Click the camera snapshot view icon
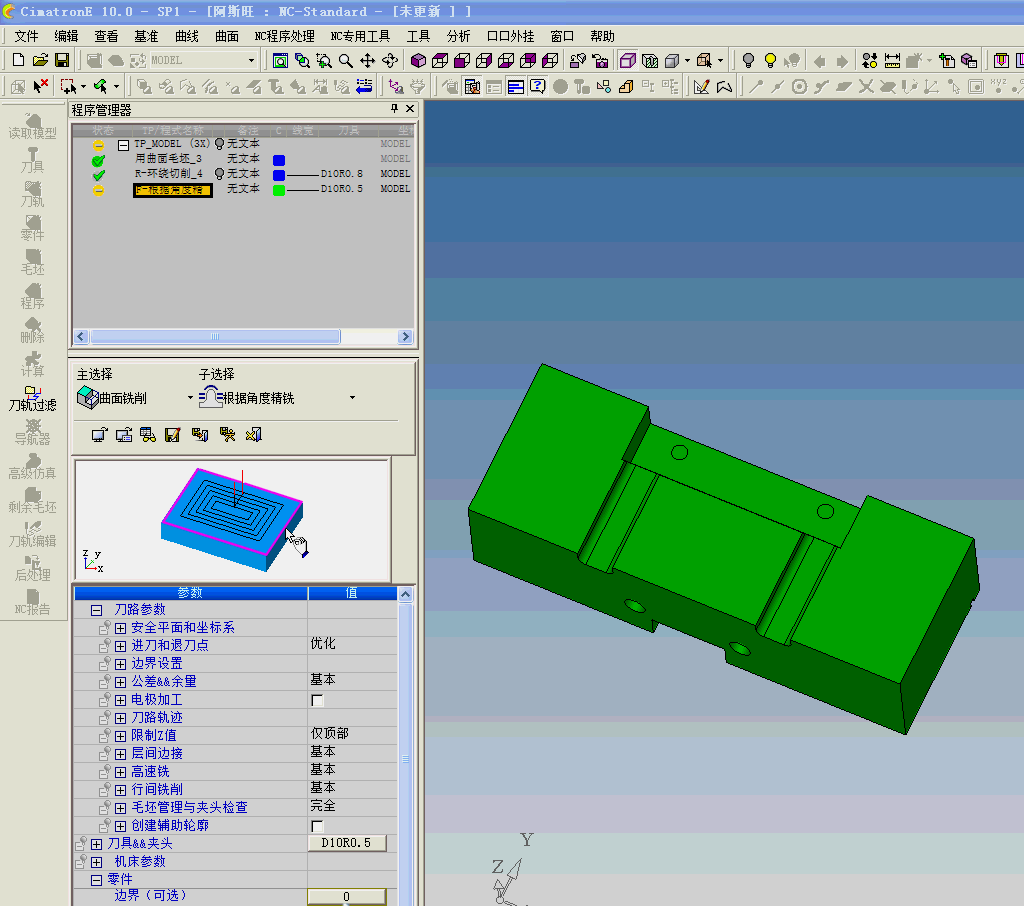 tap(600, 61)
